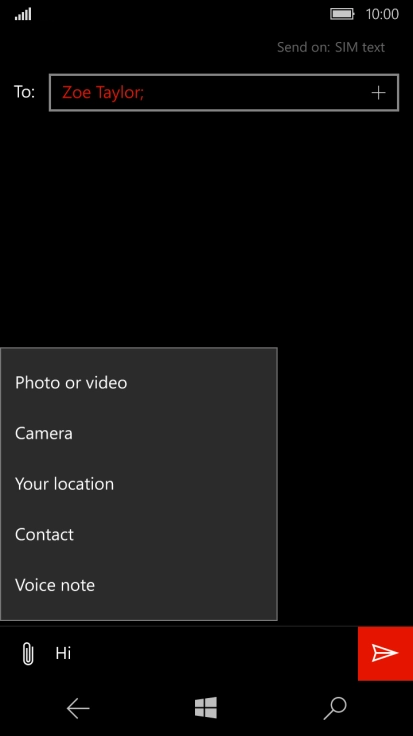Tap the 10:00 clock in the status bar
Viewport: 413px width, 736px height.
[382, 14]
